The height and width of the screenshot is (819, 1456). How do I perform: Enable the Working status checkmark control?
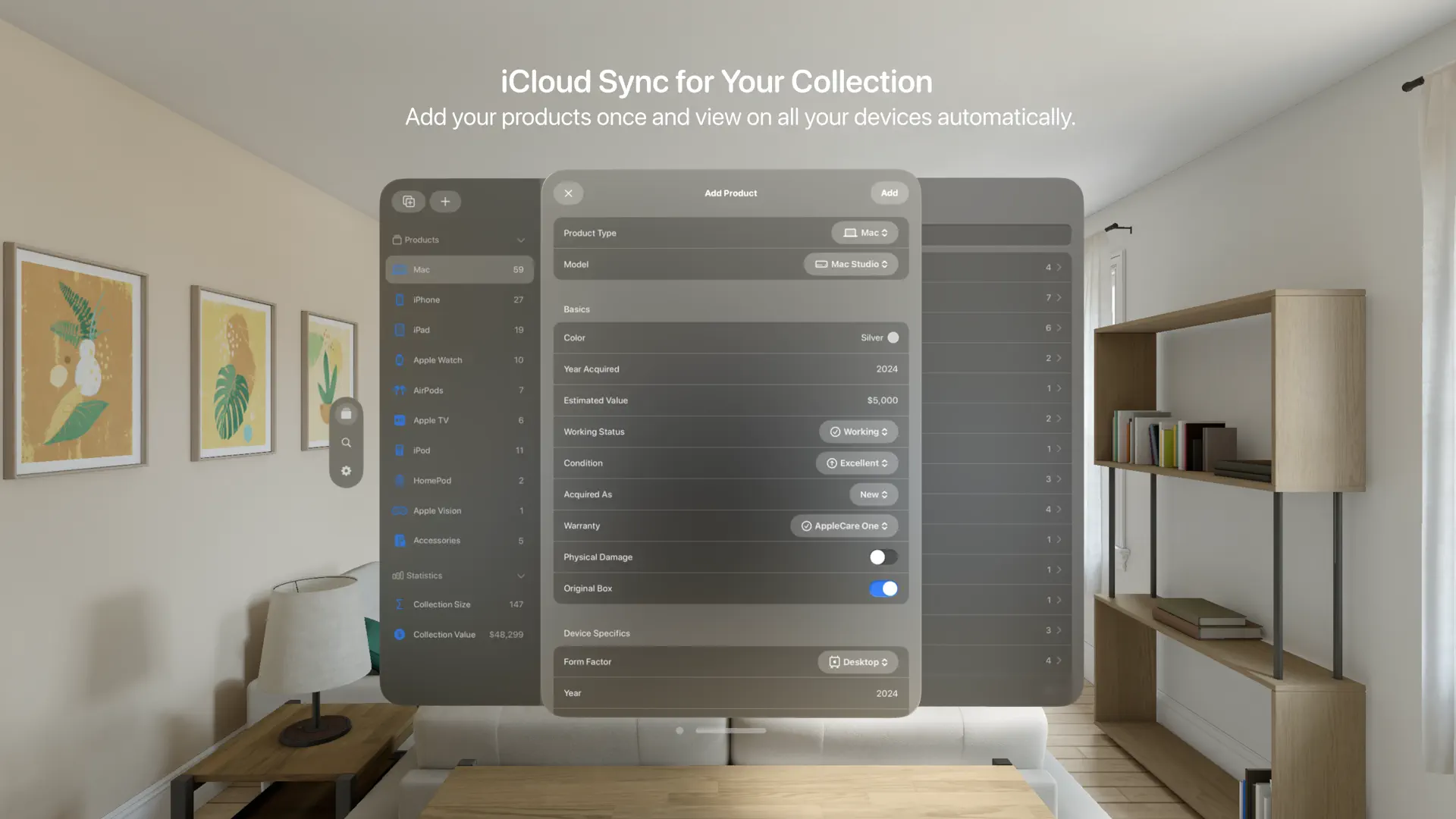click(x=858, y=431)
